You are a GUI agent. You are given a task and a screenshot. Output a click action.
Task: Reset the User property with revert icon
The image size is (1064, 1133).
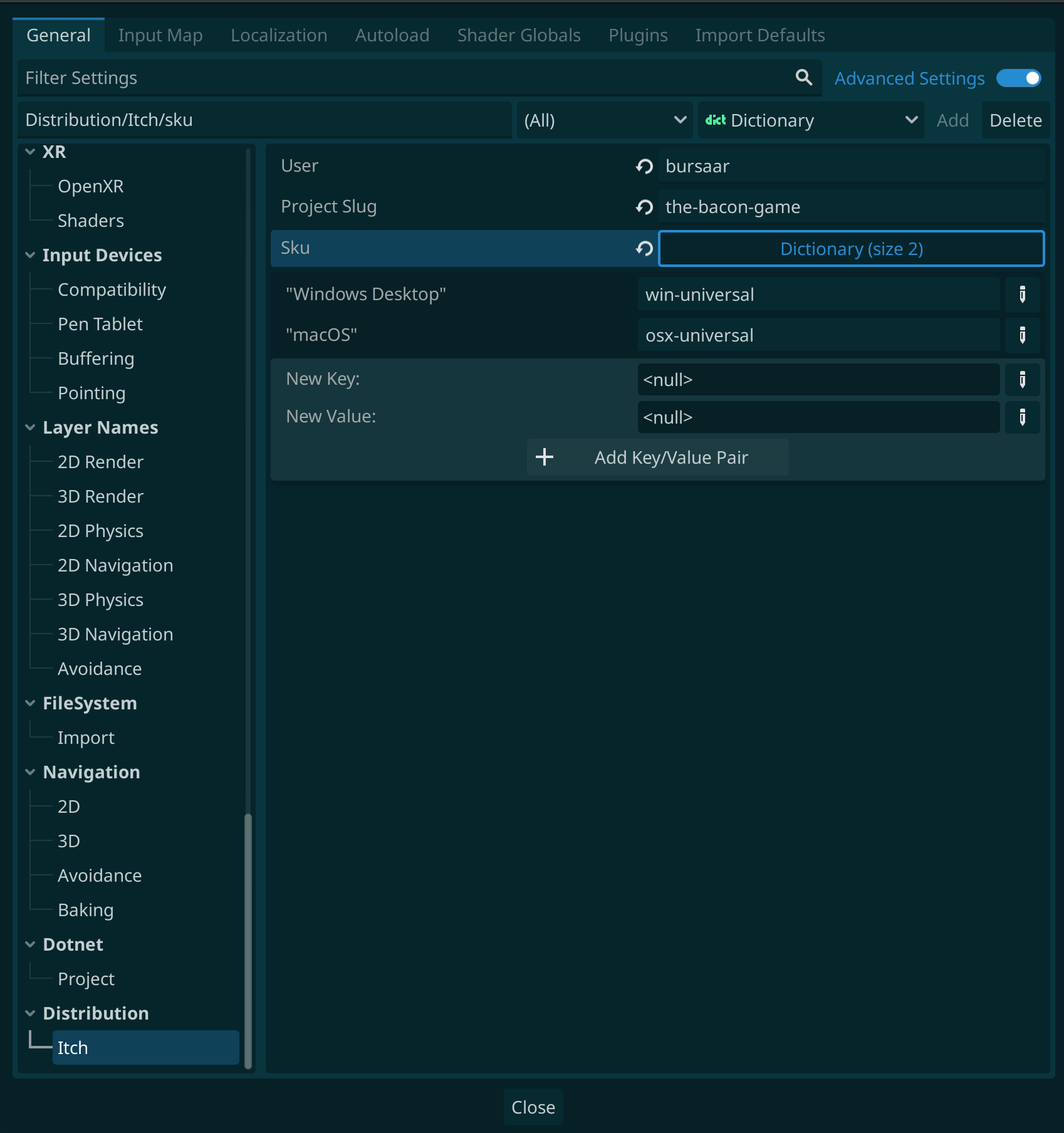[644, 166]
